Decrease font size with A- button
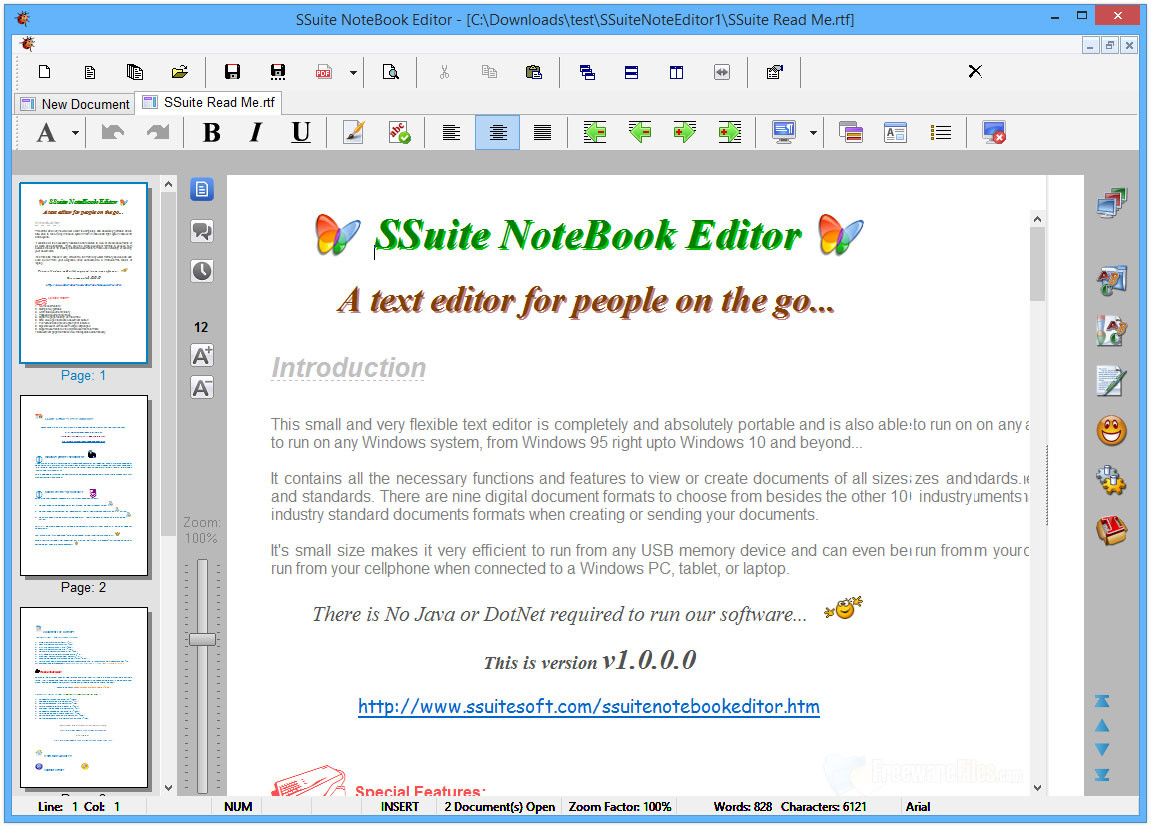The image size is (1151, 827). tap(202, 387)
